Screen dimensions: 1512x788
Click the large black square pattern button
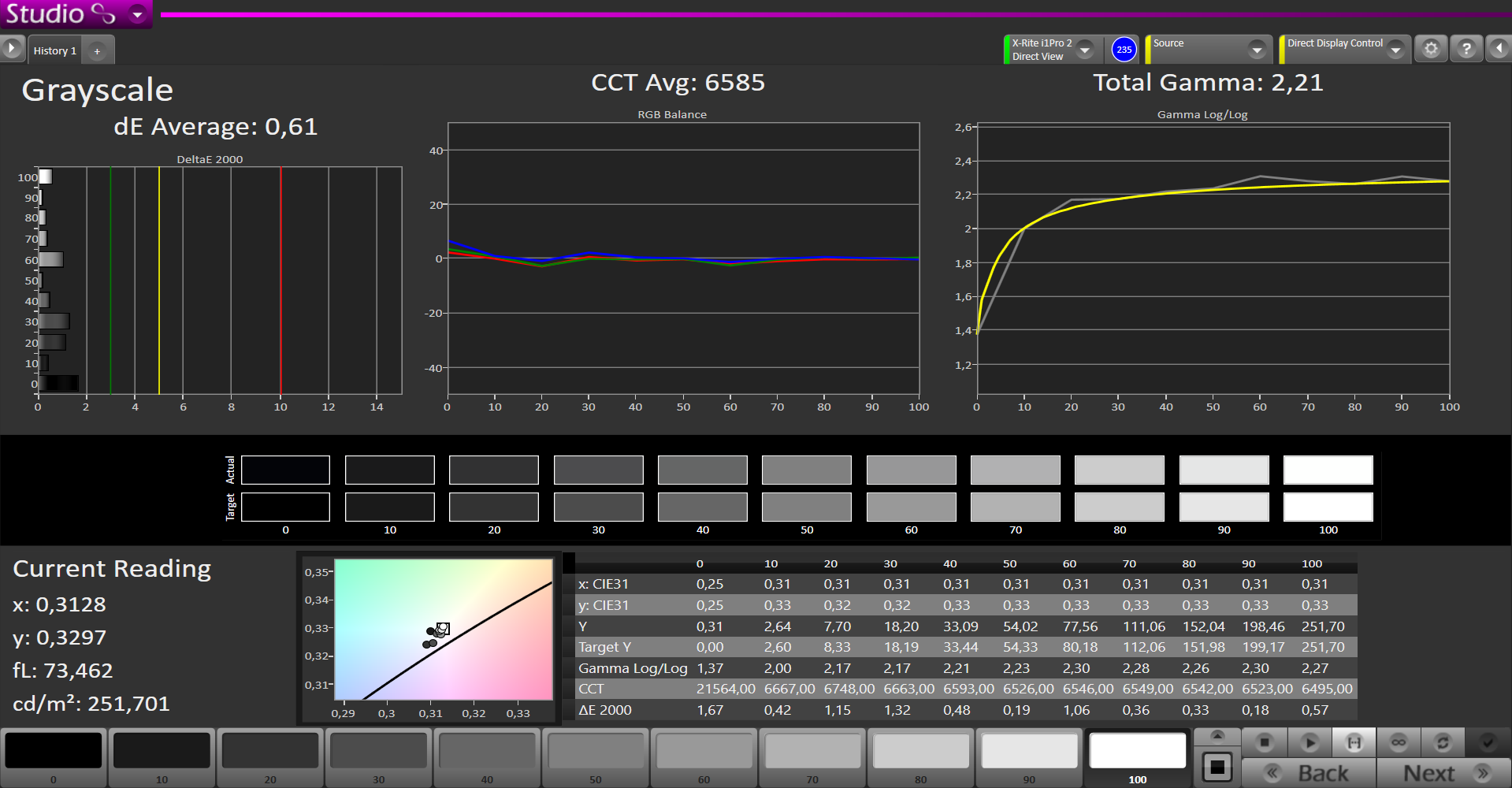[x=1217, y=766]
